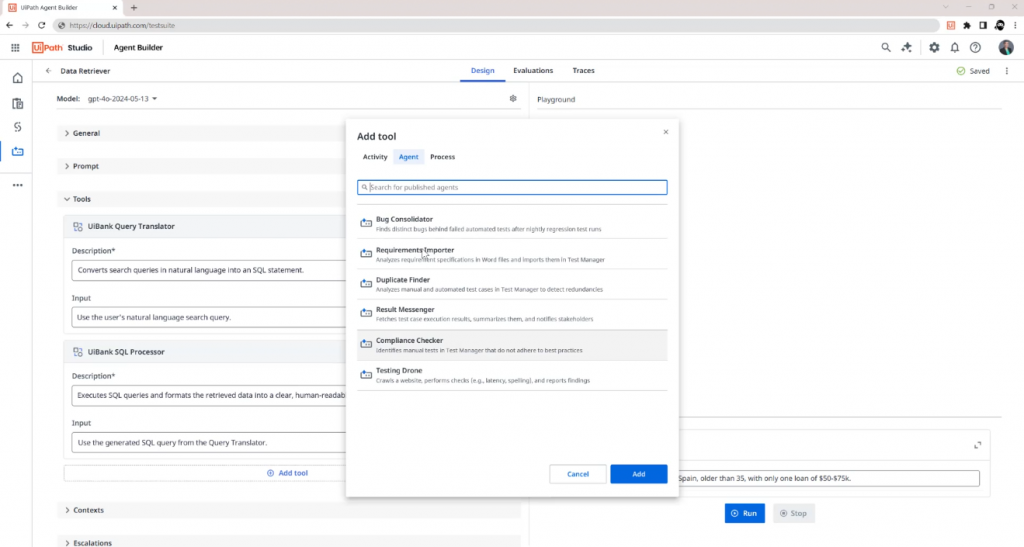Screen dimensions: 1024x547
Task: Click the app launcher grid icon
Action: pos(15,47)
